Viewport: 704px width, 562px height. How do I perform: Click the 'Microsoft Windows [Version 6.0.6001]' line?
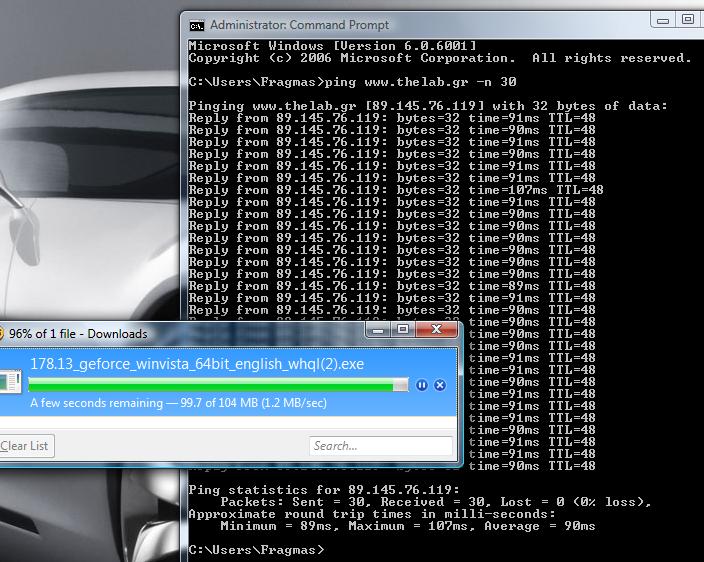[x=332, y=46]
